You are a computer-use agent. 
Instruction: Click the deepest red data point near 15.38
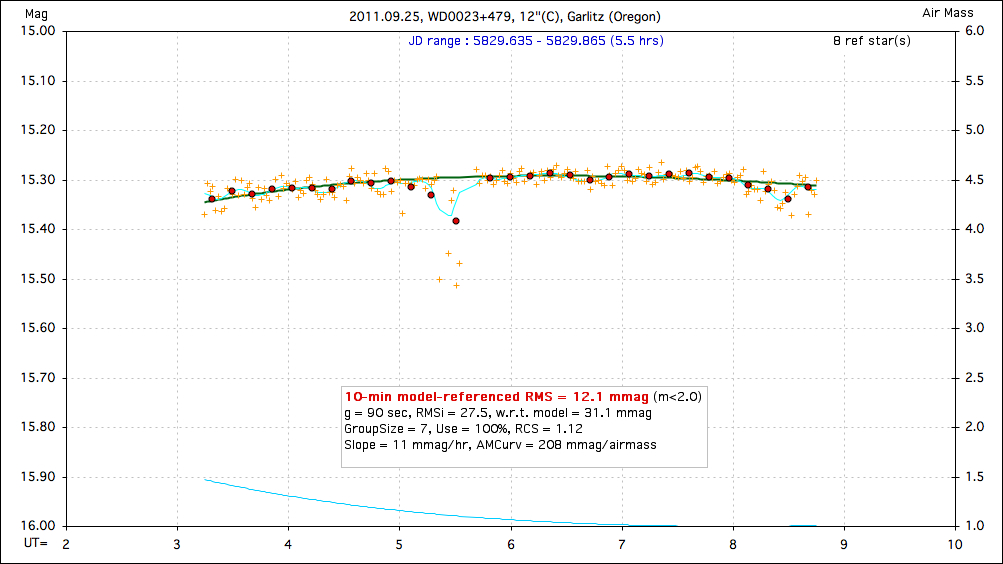pos(456,221)
